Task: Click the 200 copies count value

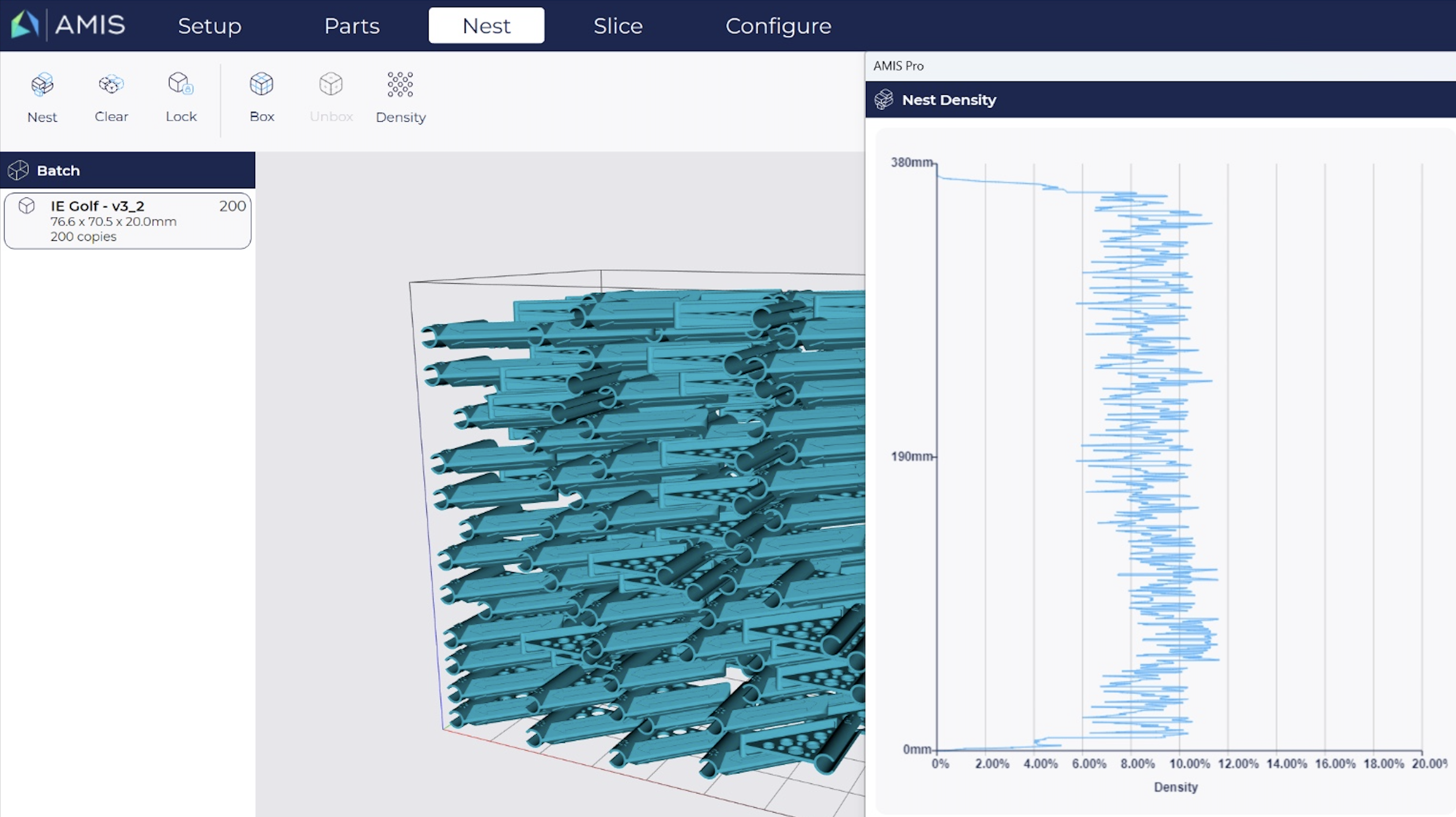Action: [232, 206]
